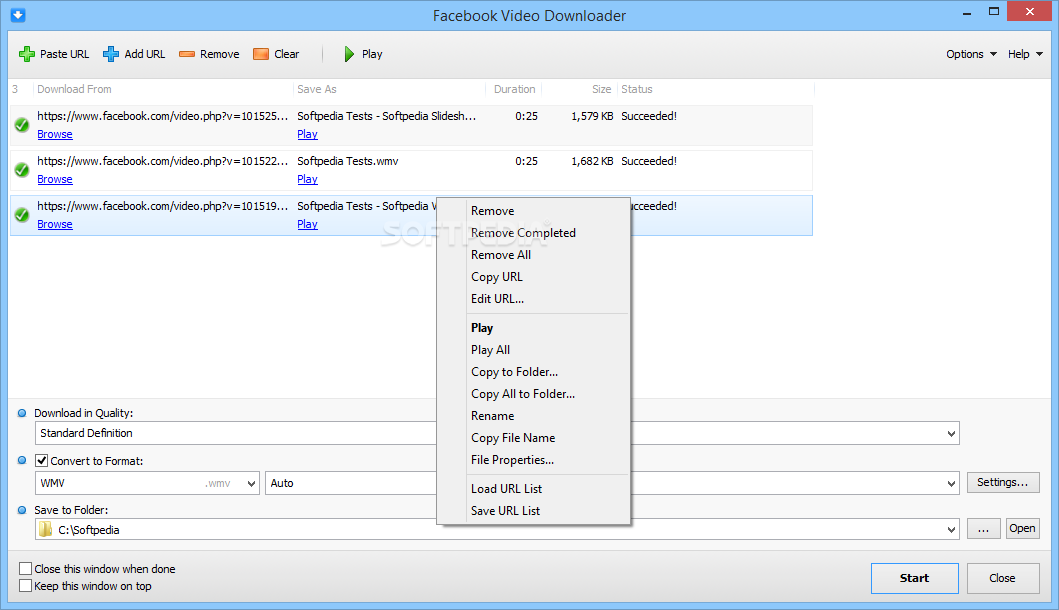Click the 1,579 KB size cell
This screenshot has height=610, width=1059.
(592, 116)
